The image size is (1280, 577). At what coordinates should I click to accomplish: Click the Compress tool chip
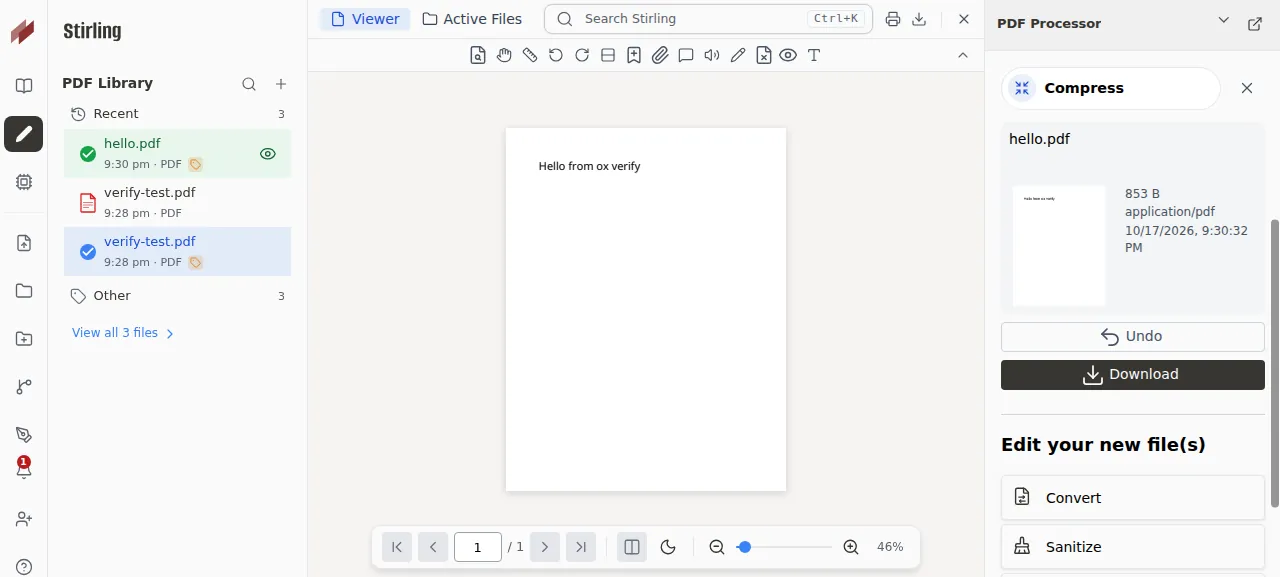click(1111, 88)
